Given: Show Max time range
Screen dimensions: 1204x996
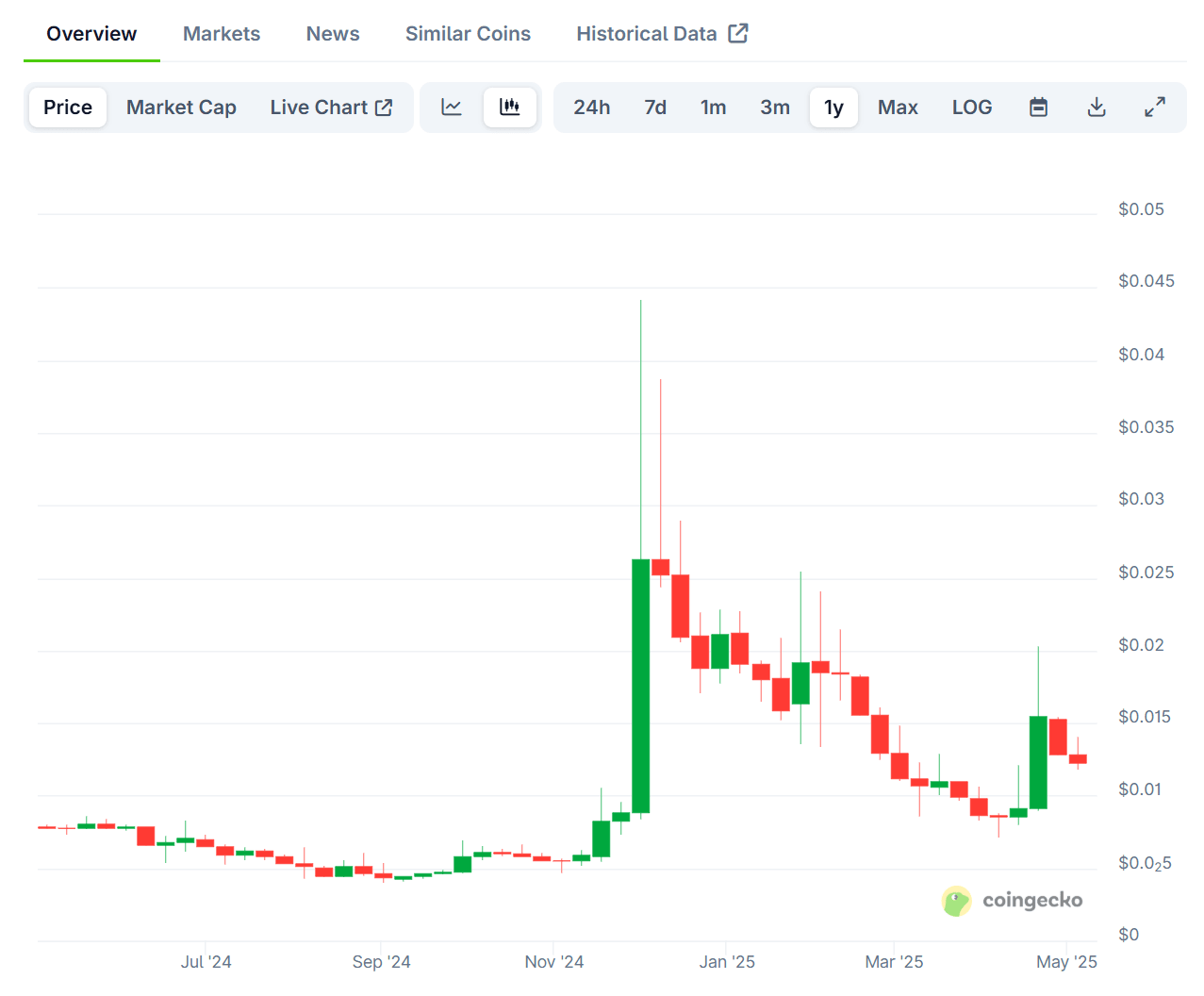Looking at the screenshot, I should tap(898, 108).
